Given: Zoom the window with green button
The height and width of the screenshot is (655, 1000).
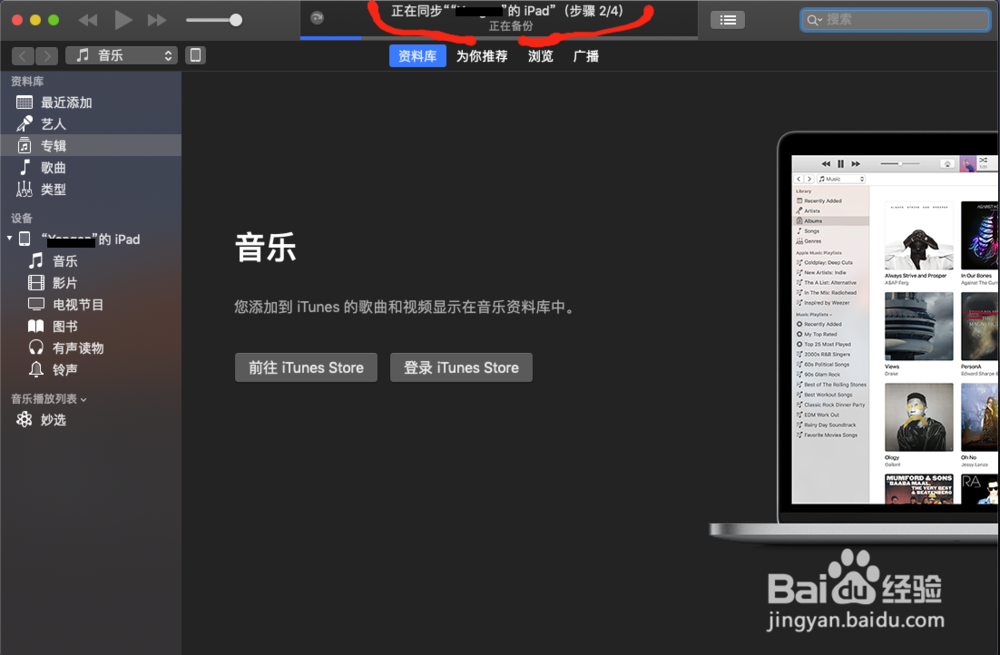Looking at the screenshot, I should (54, 20).
